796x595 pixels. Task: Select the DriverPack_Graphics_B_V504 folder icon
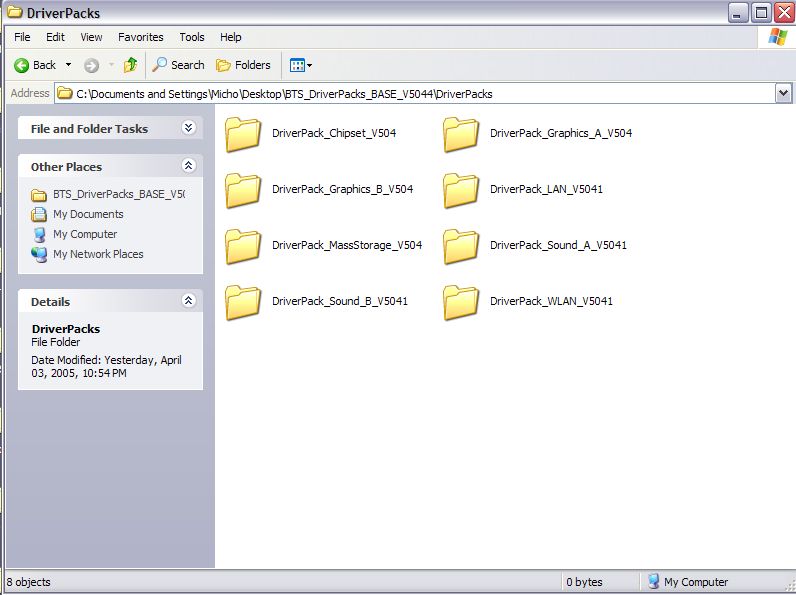(243, 190)
